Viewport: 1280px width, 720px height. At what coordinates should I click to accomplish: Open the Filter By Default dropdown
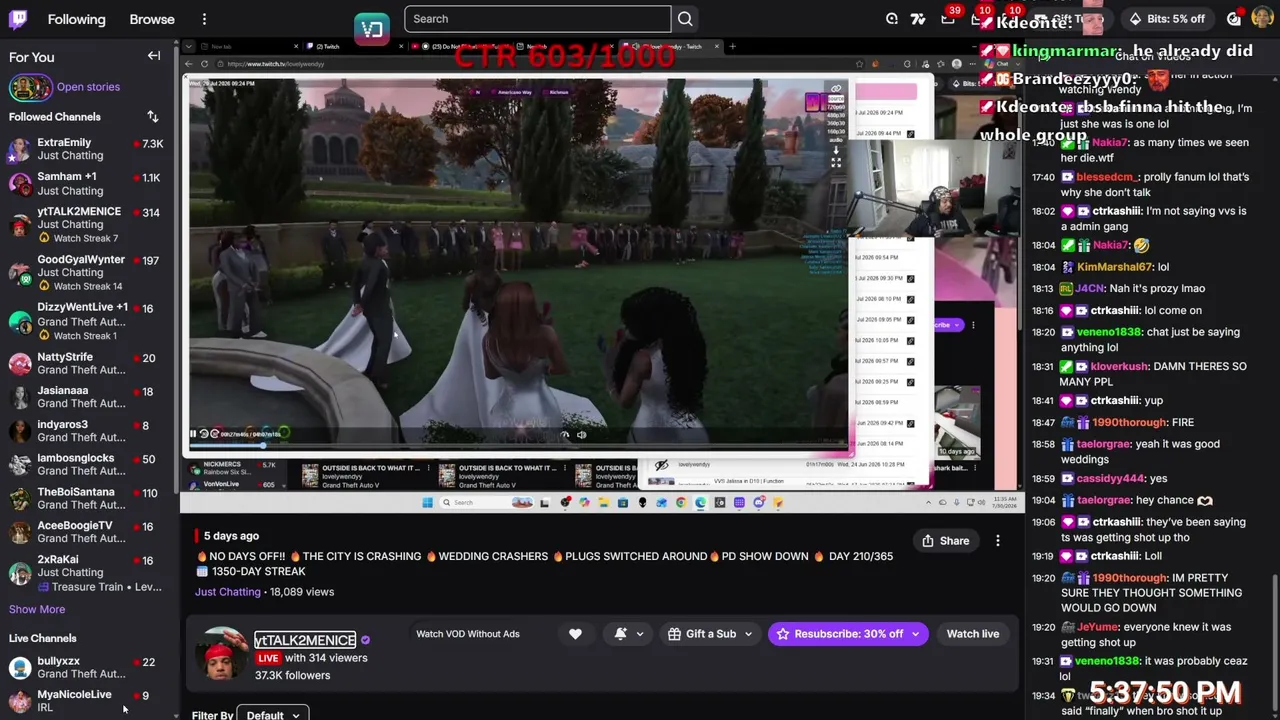272,715
